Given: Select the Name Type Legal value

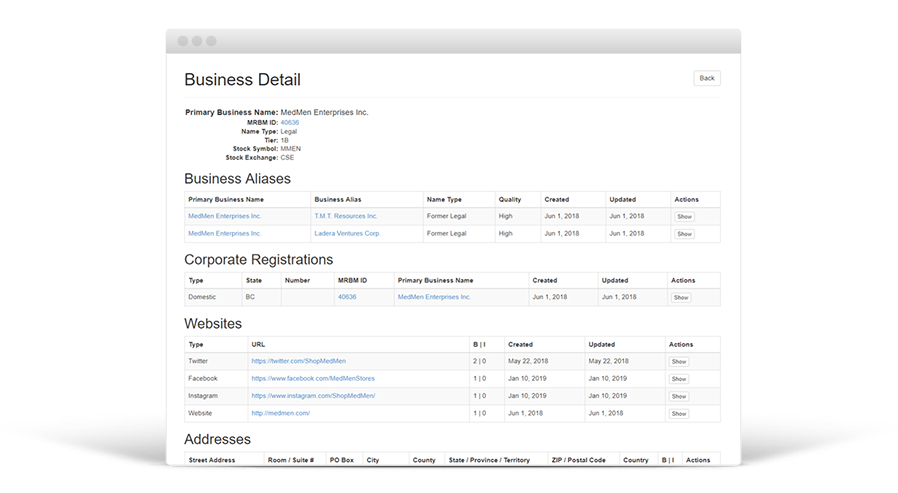Looking at the screenshot, I should point(289,132).
